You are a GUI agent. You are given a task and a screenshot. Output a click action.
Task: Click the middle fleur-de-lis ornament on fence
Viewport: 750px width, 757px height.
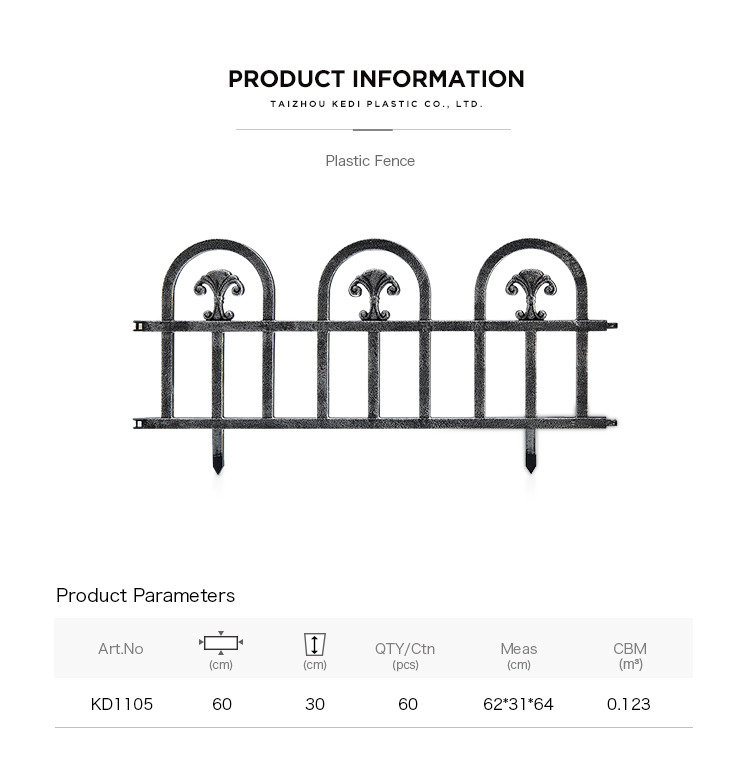[x=374, y=295]
